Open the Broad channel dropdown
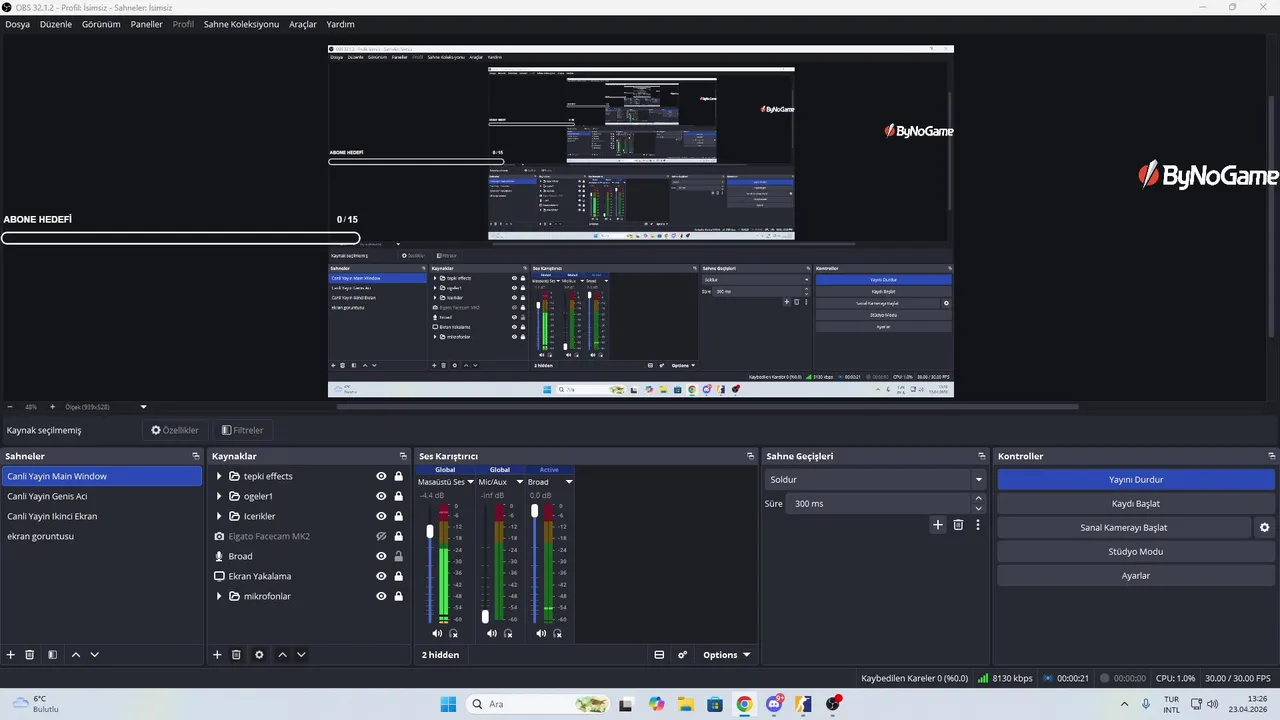The image size is (1280, 720). (569, 482)
